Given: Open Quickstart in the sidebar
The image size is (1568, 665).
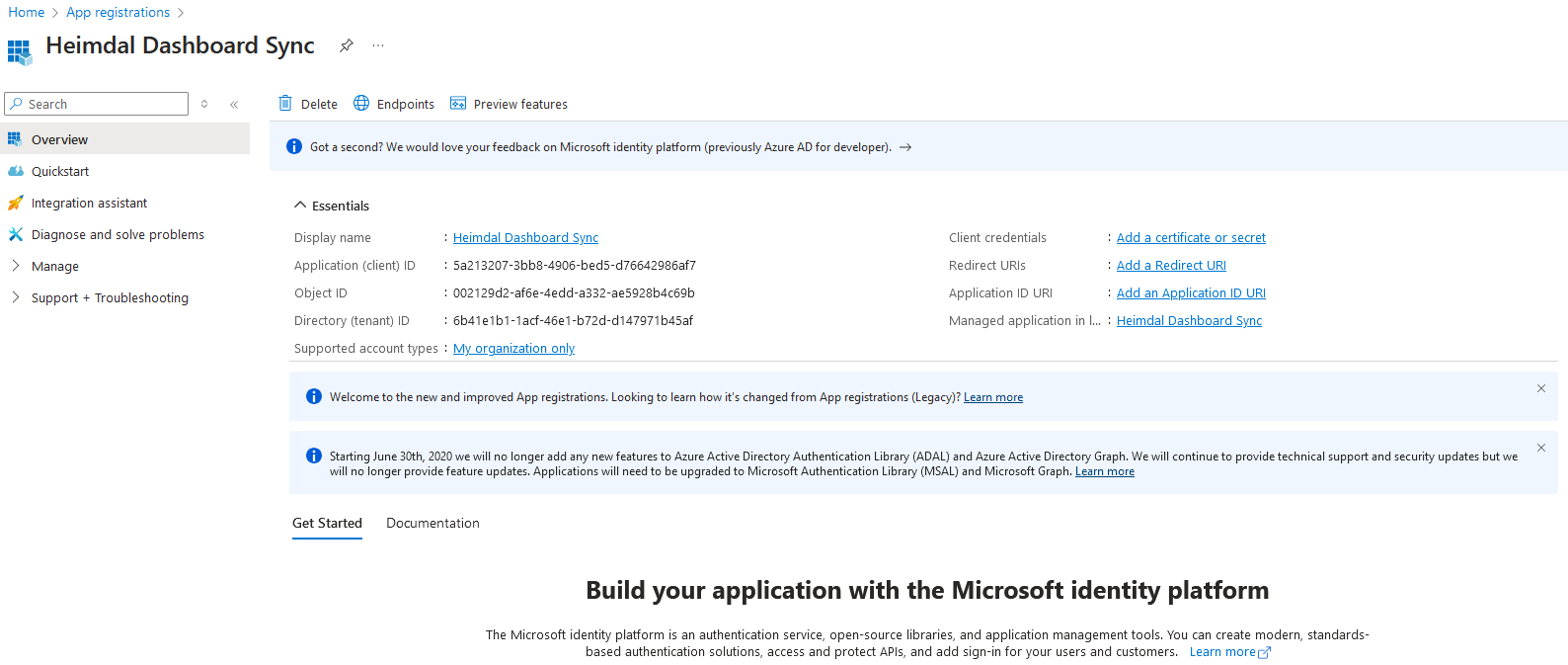Looking at the screenshot, I should click(125, 171).
